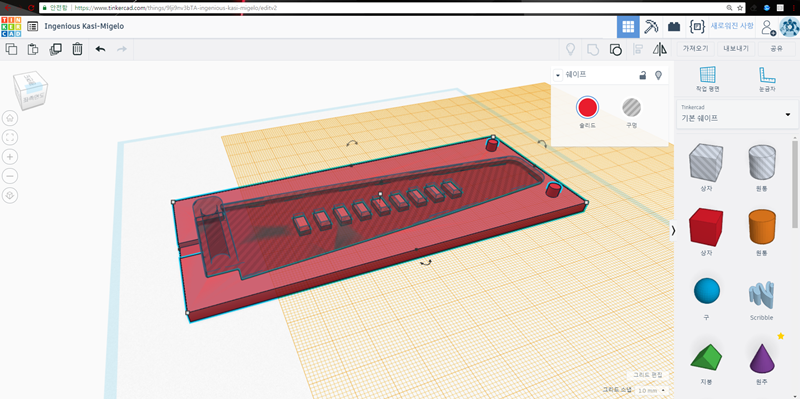
Task: Click the What's New link
Action: tap(732, 26)
